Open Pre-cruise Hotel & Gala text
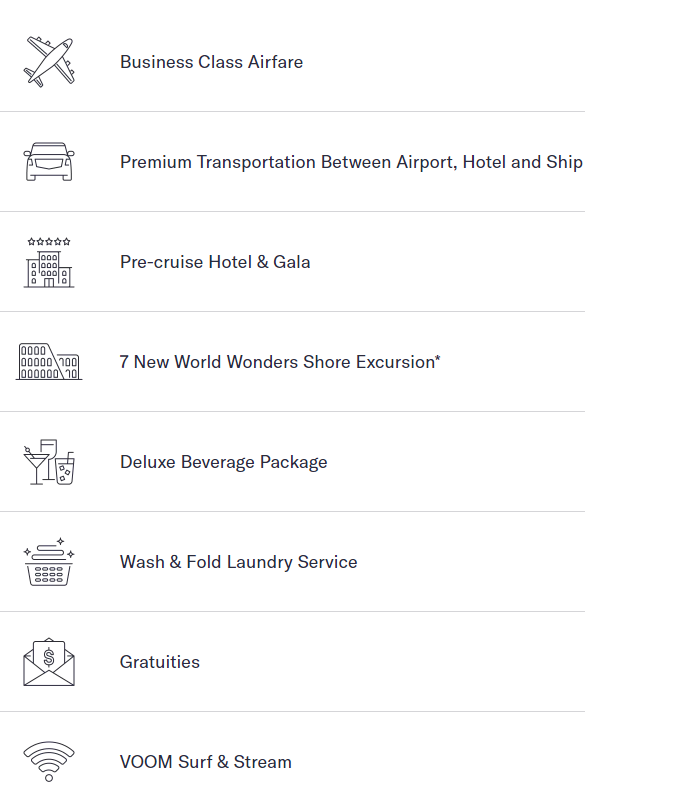 click(x=215, y=262)
